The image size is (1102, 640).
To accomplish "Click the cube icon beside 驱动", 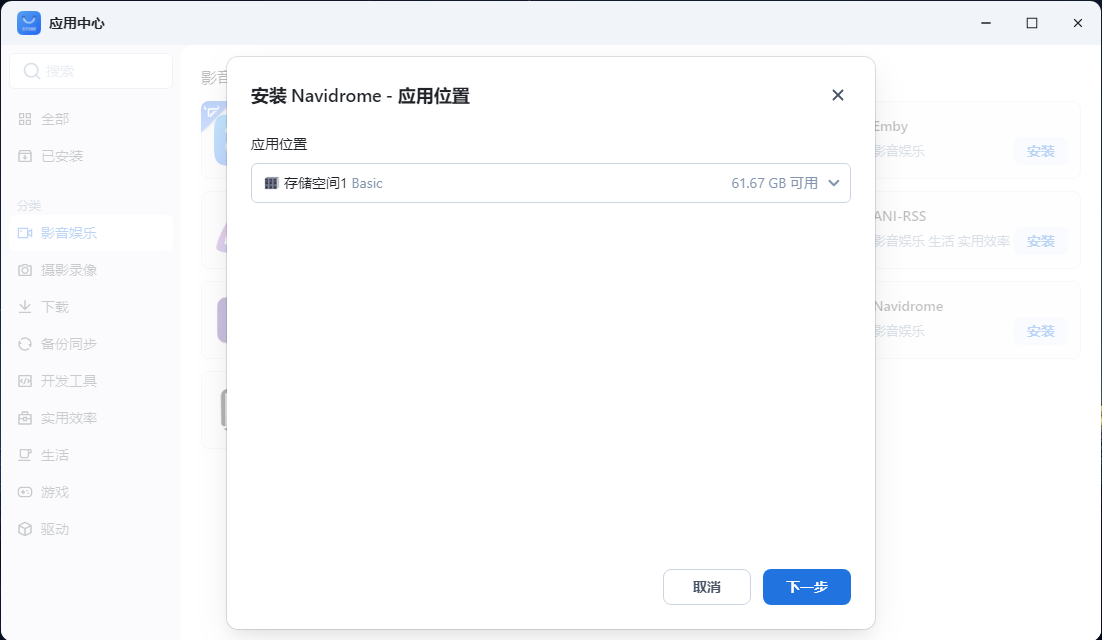I will (x=25, y=530).
